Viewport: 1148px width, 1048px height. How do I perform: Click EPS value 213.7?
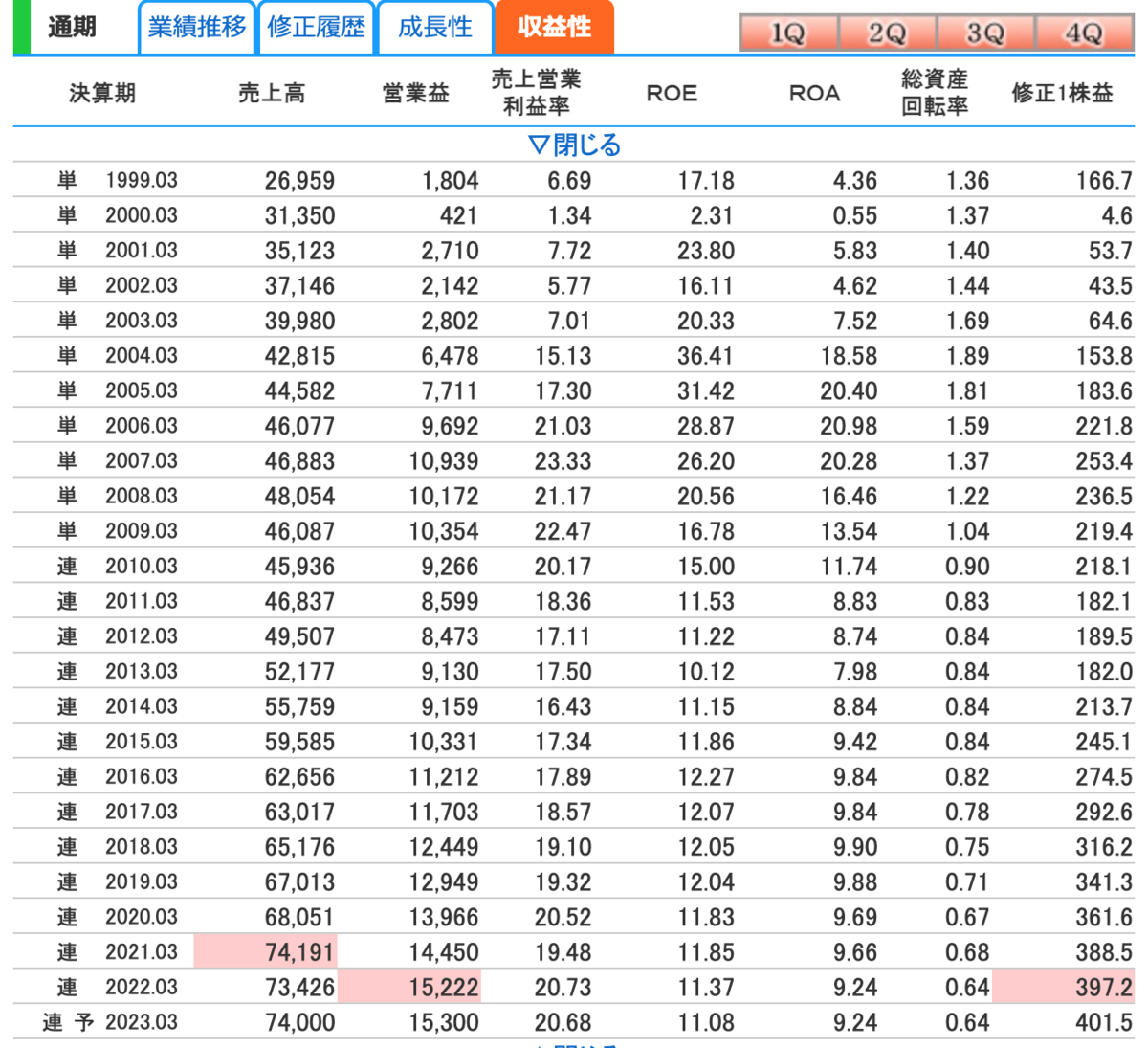1104,706
